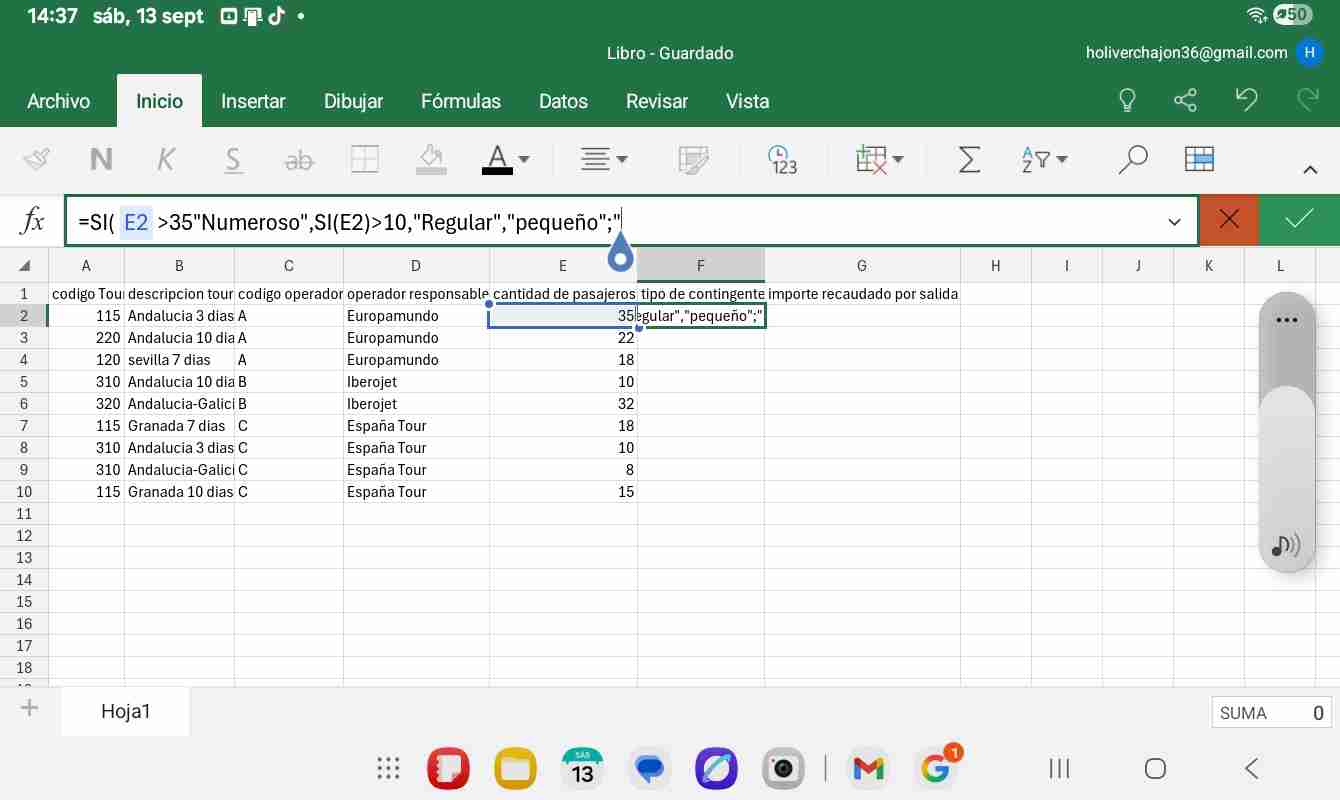
Task: Open the number format icon
Action: [x=782, y=160]
